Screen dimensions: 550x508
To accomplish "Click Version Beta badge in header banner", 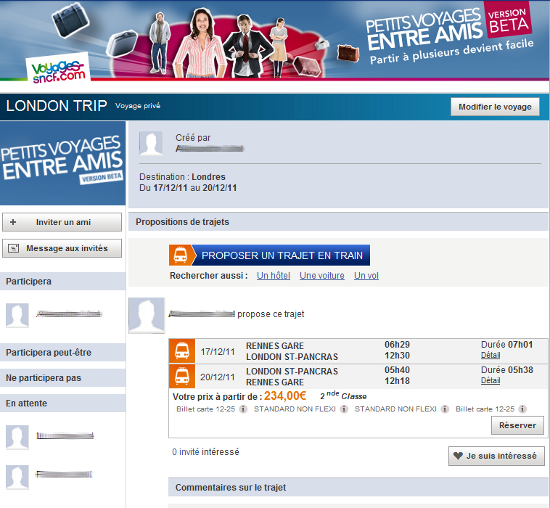I will click(x=508, y=20).
